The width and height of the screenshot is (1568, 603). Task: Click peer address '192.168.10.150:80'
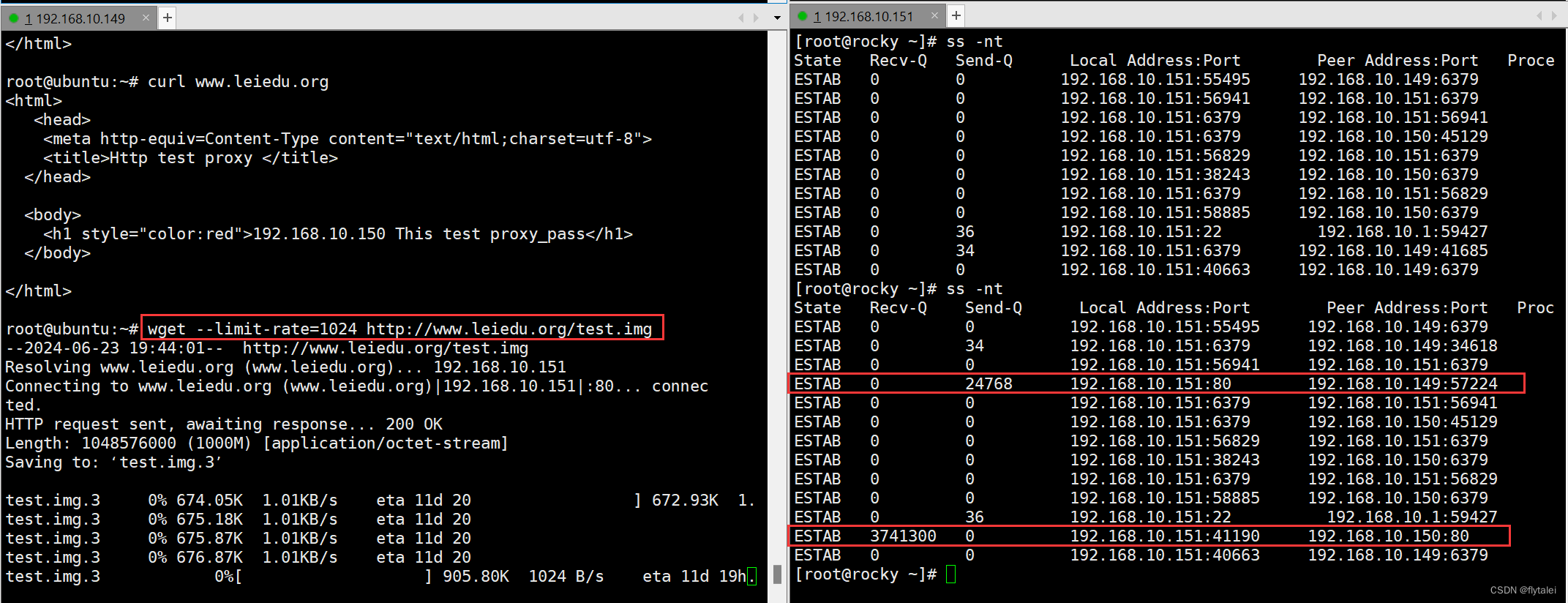tap(1389, 536)
